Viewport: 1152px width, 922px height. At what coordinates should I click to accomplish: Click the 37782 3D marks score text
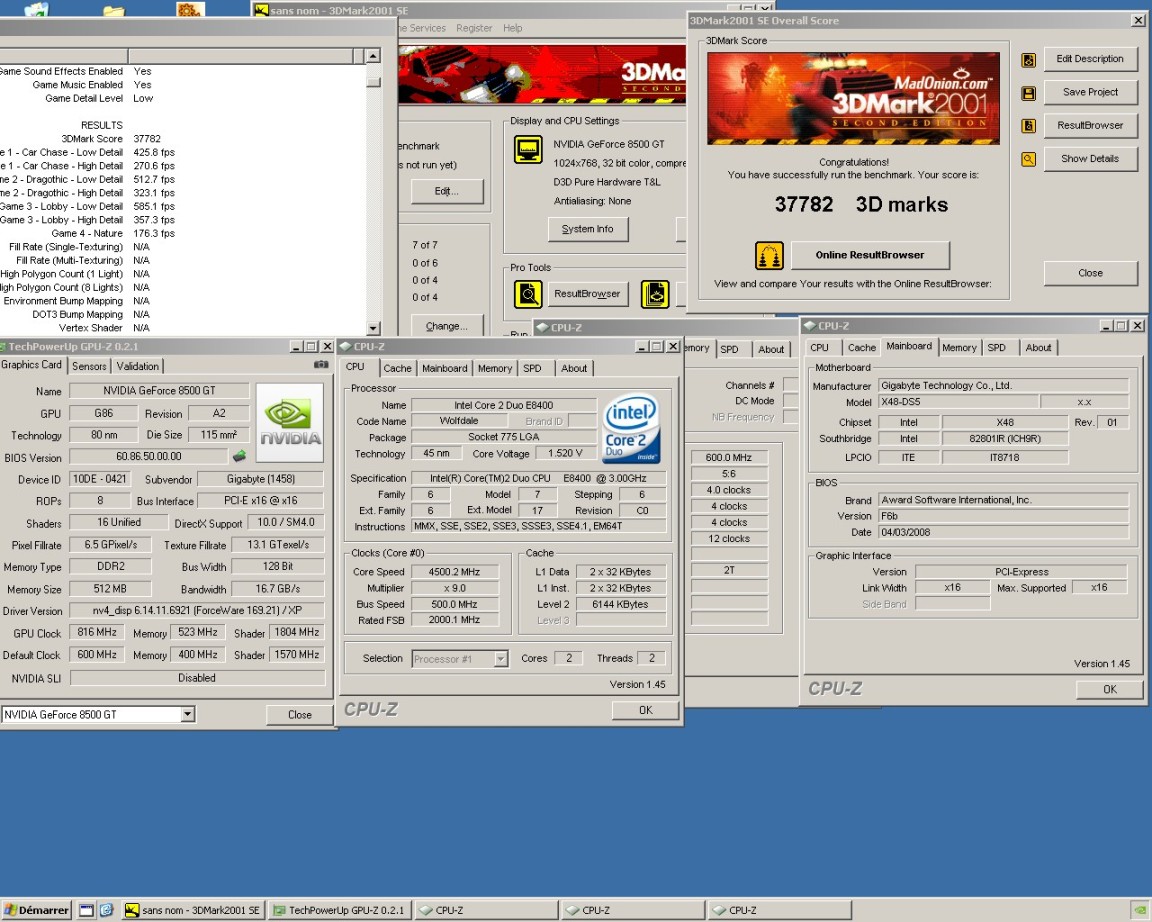[x=861, y=204]
